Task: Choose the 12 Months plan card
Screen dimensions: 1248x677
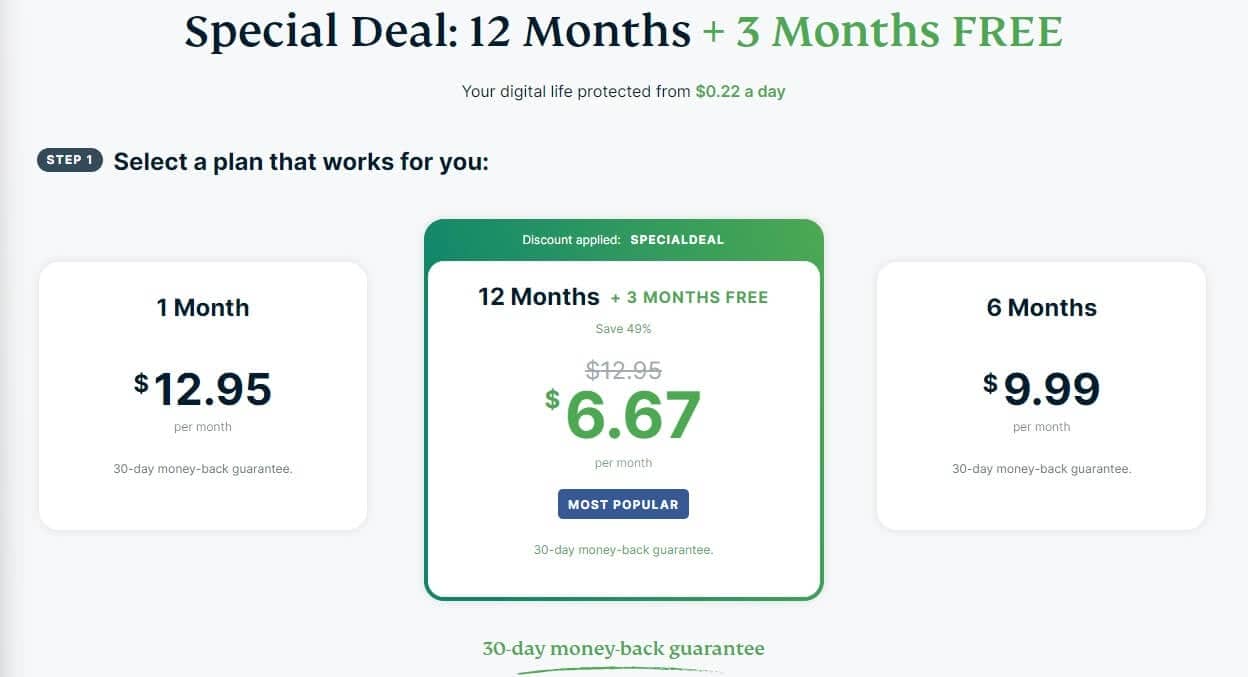Action: point(623,410)
